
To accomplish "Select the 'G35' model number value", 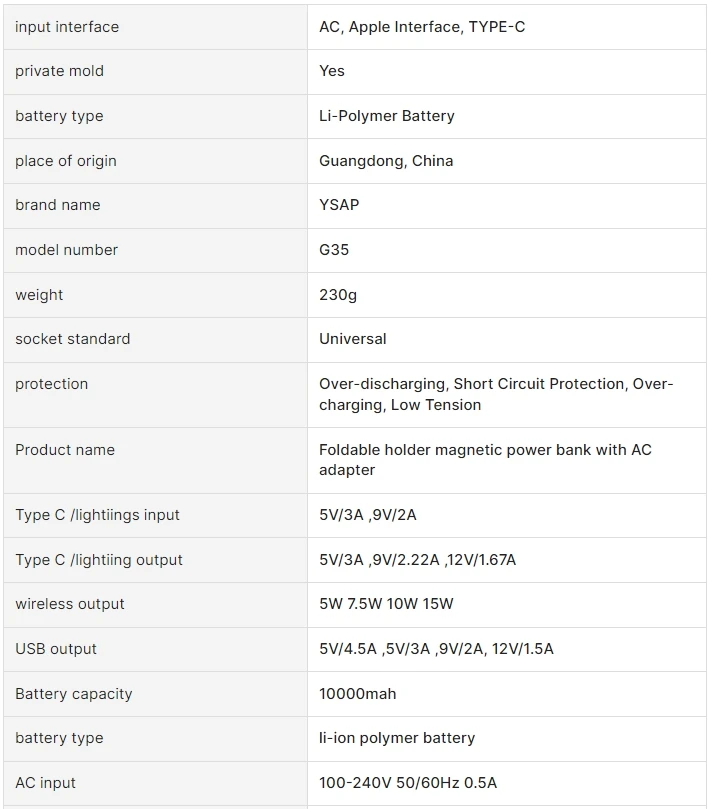I will point(334,250).
